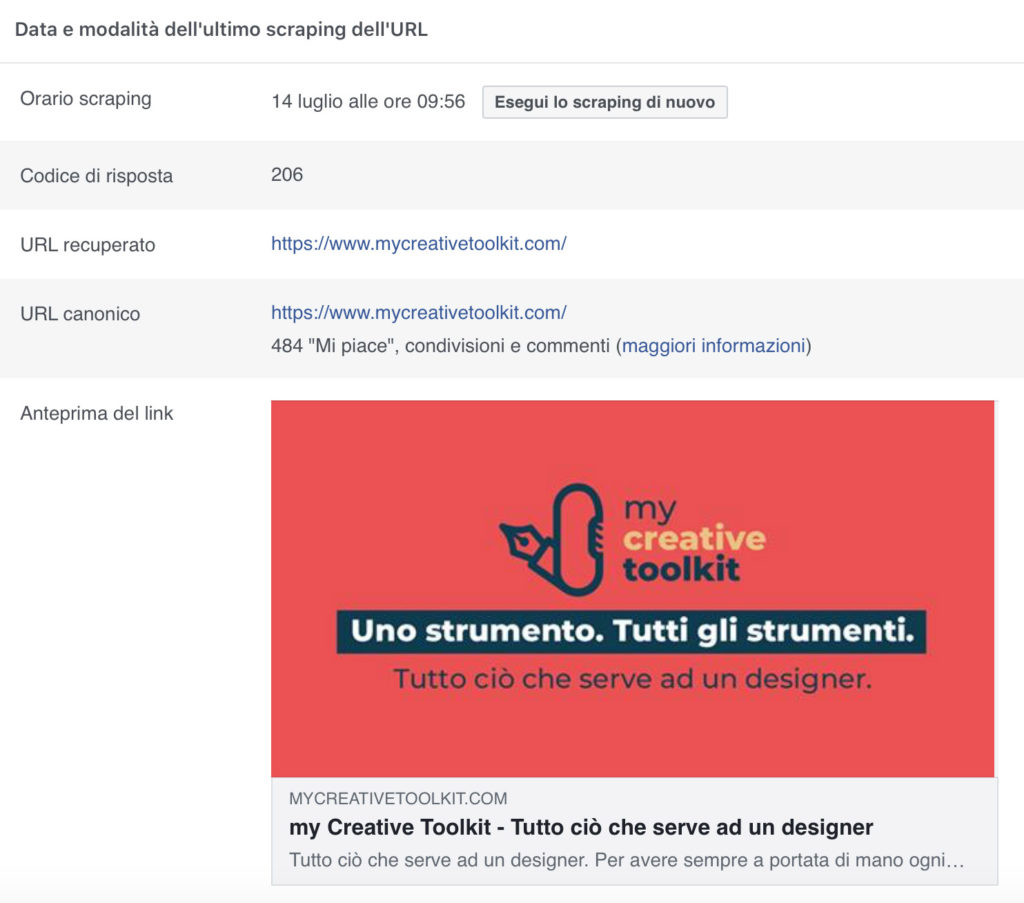
Task: Select the response code value '206'
Action: [287, 175]
